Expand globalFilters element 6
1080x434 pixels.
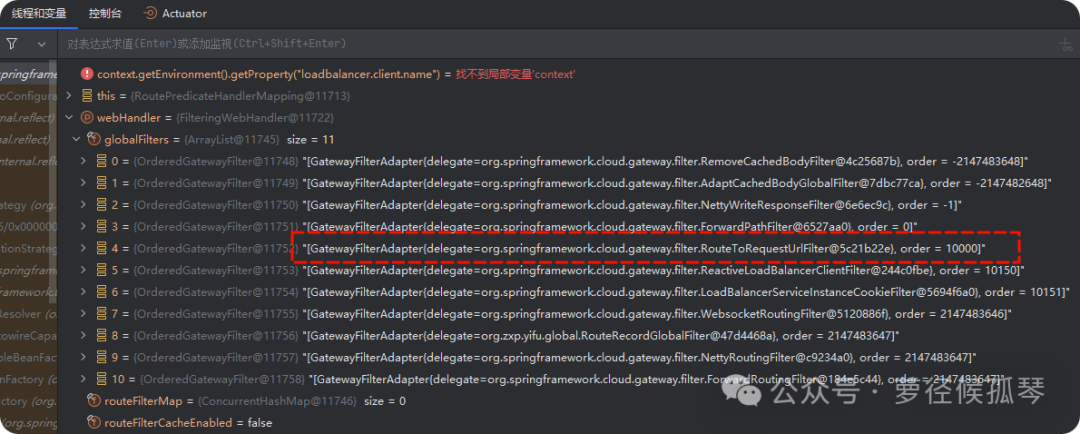click(83, 293)
